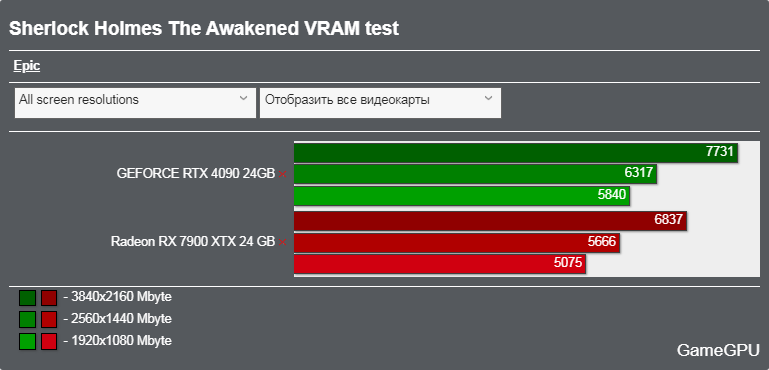Click the dark red 3840x2160 legend swatch
Viewport: 769px width, 370px height.
click(x=49, y=298)
